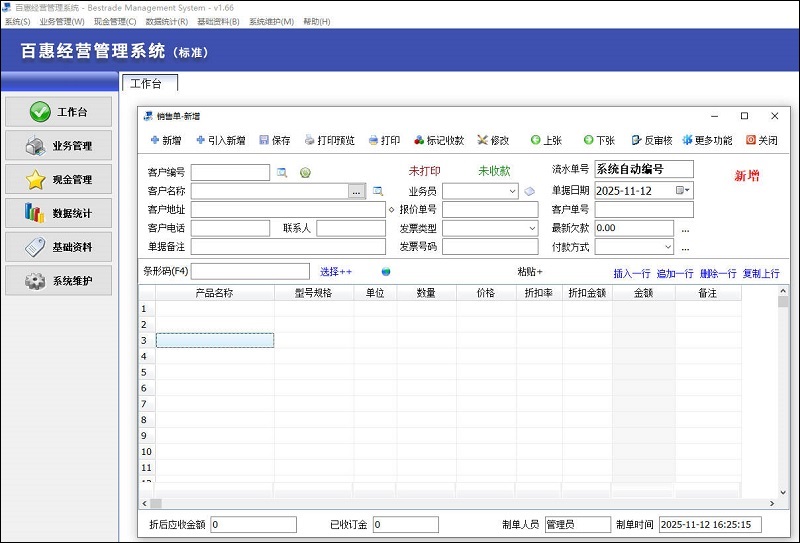Click the 关闭 toolbar button
This screenshot has width=800, height=543.
[x=762, y=140]
